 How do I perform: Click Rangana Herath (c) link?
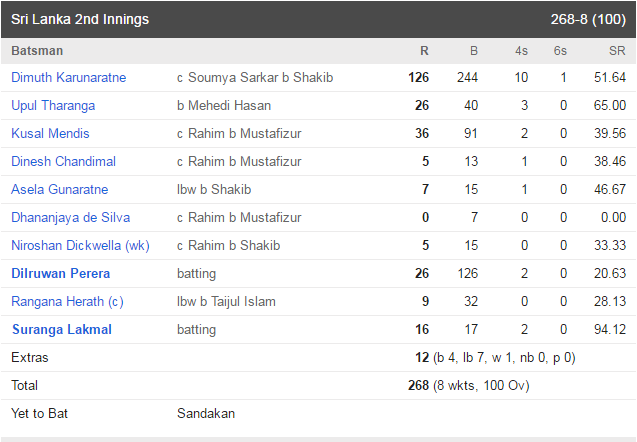67,301
